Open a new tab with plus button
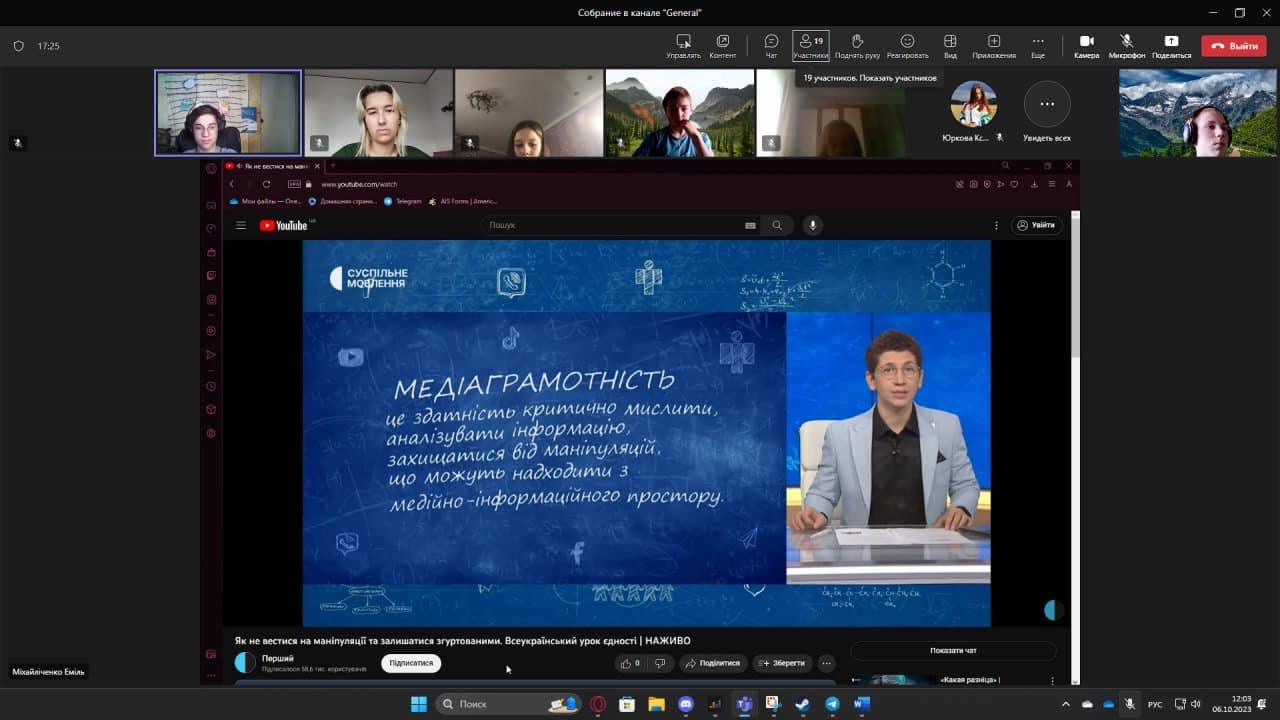 point(333,166)
